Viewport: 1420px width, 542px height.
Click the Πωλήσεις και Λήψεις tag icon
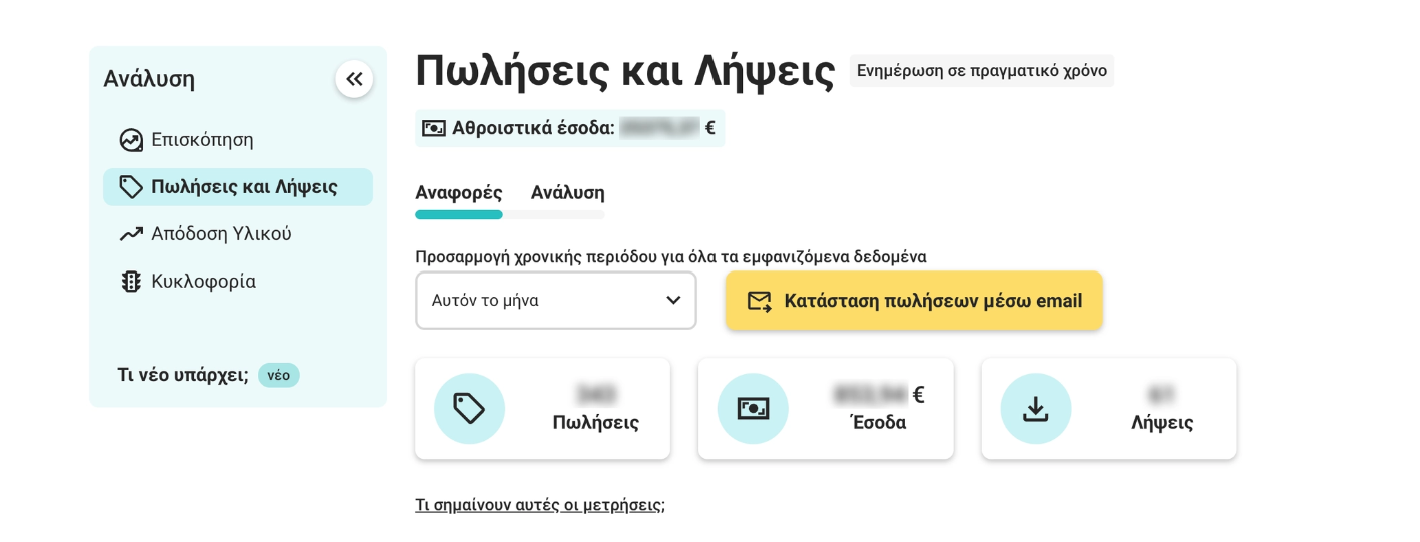point(131,187)
